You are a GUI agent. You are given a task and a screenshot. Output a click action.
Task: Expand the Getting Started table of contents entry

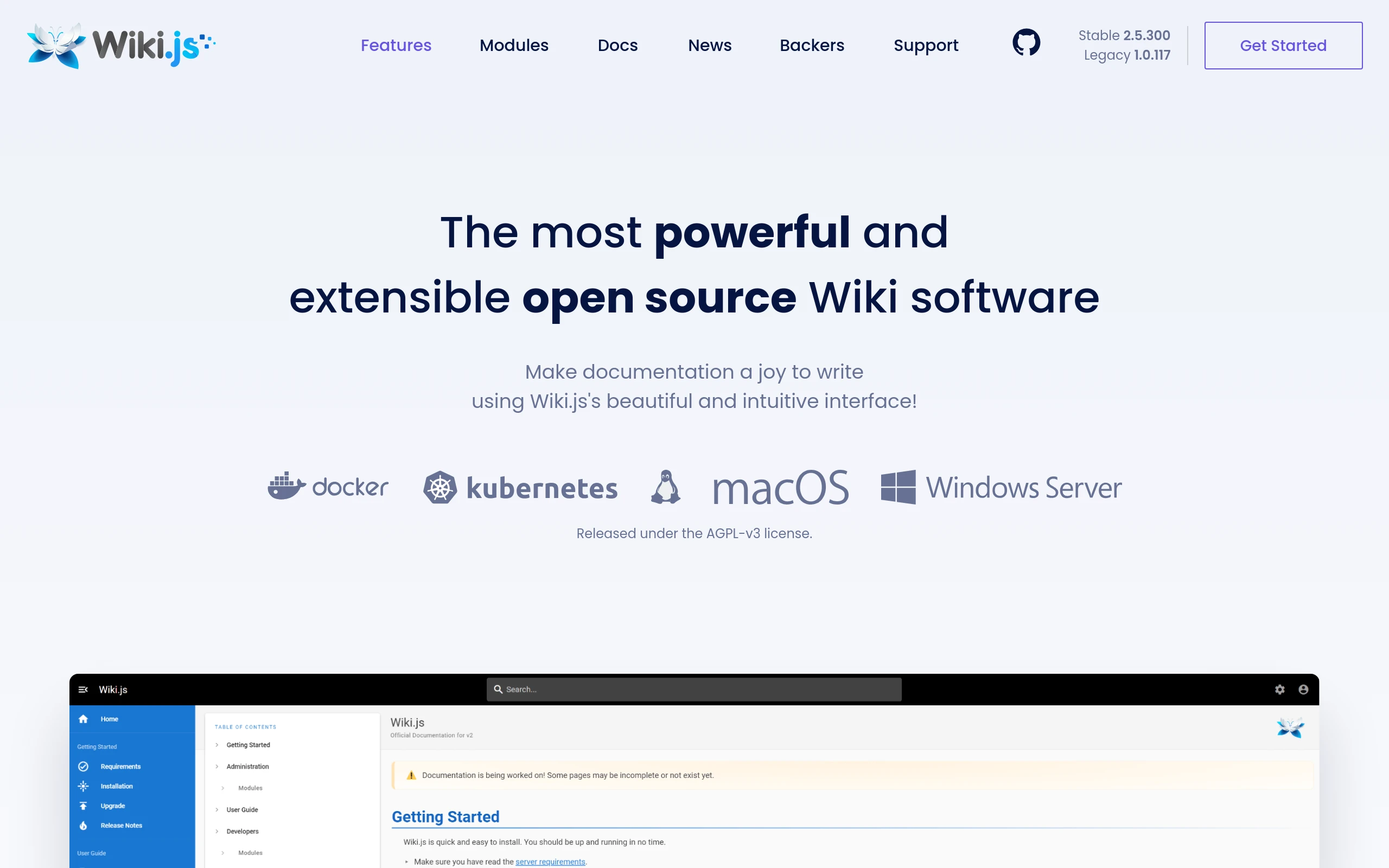(x=216, y=744)
